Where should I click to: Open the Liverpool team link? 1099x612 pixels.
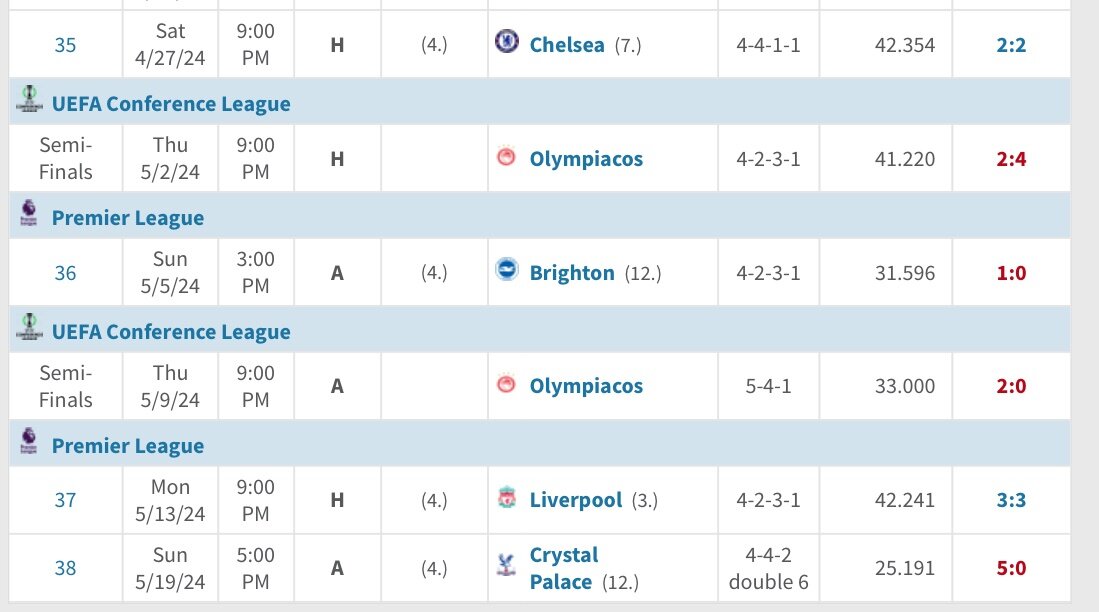tap(575, 500)
